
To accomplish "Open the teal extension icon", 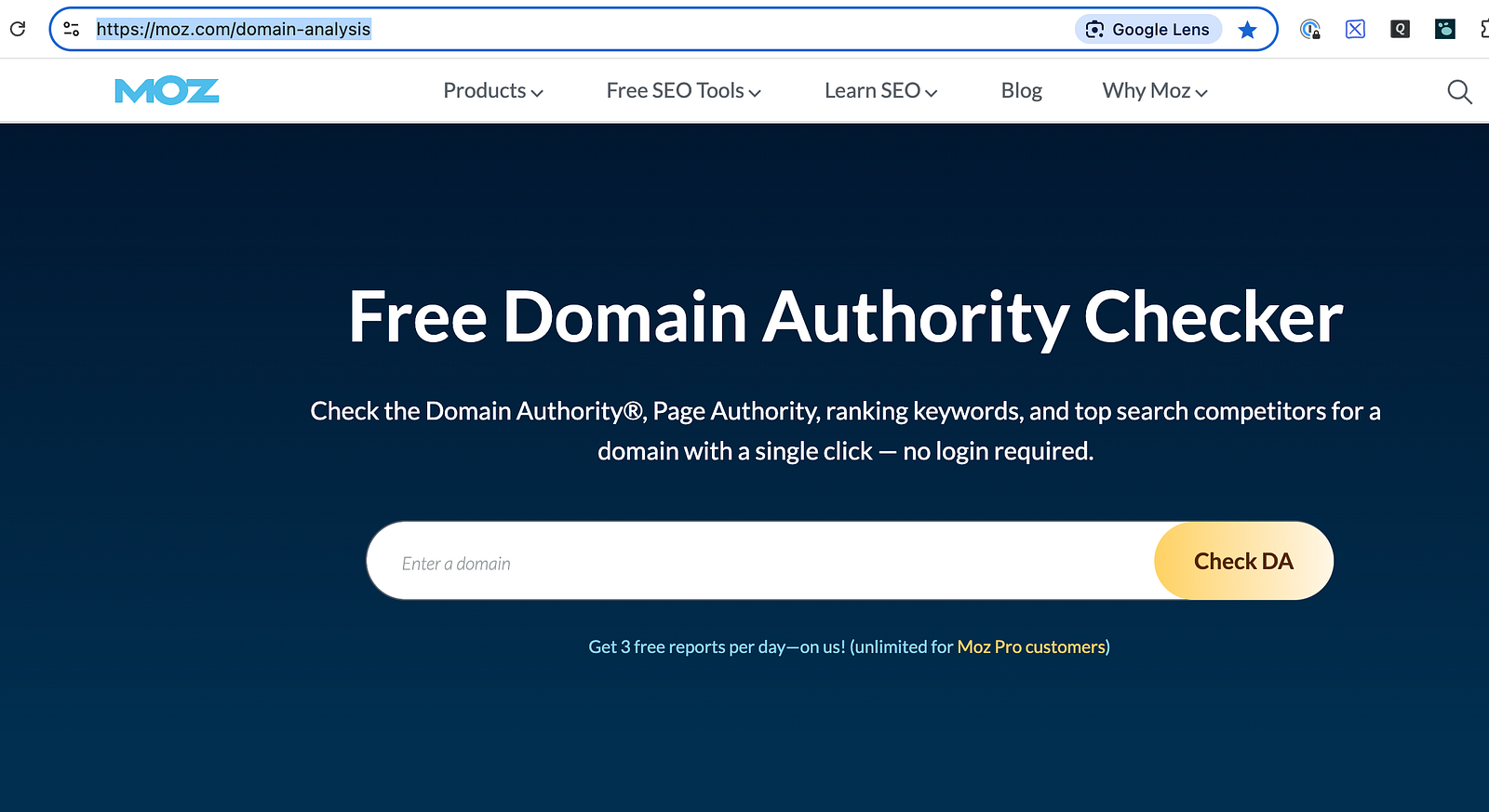I will tap(1444, 29).
